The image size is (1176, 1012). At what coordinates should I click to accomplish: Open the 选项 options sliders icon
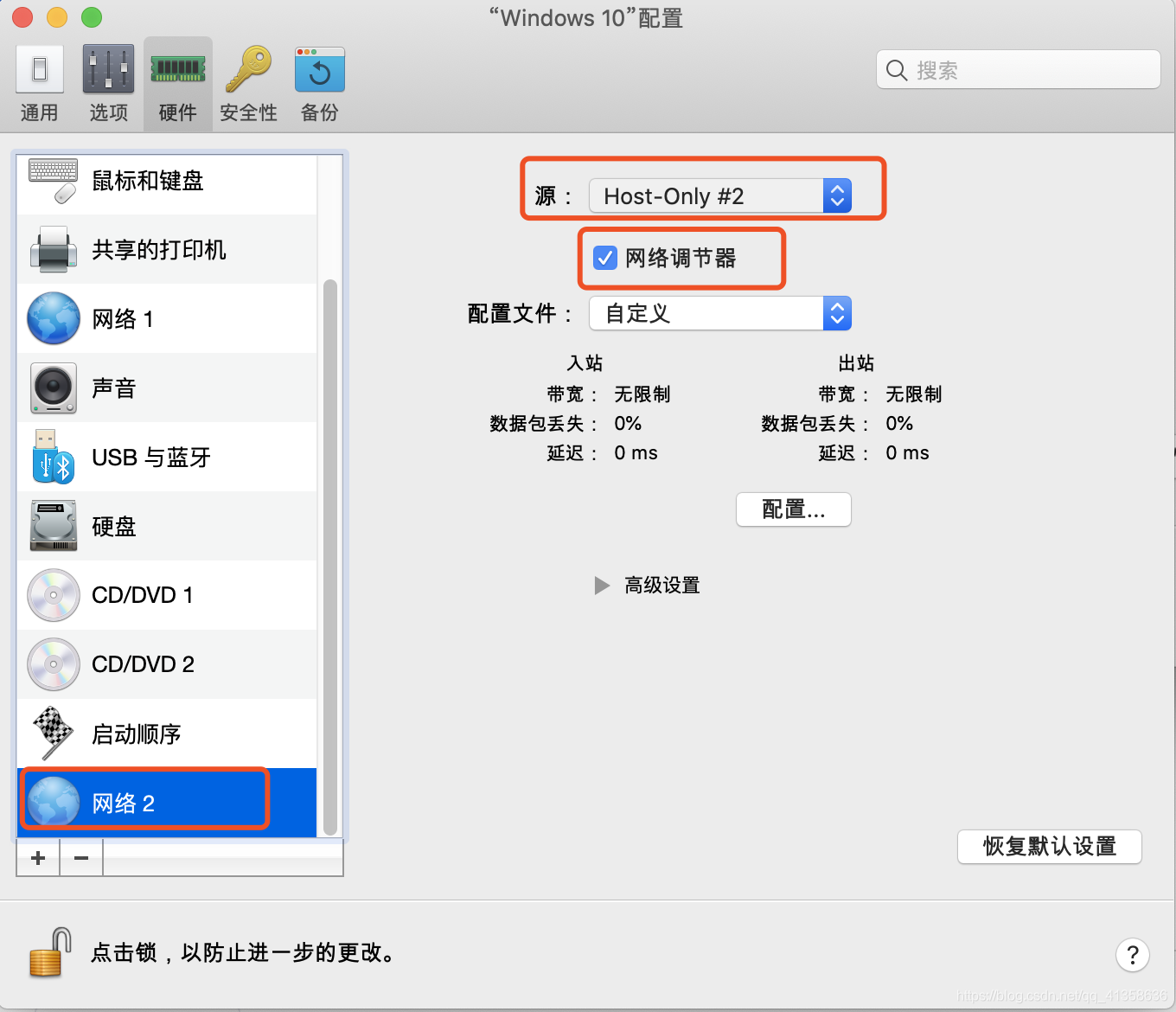point(108,69)
